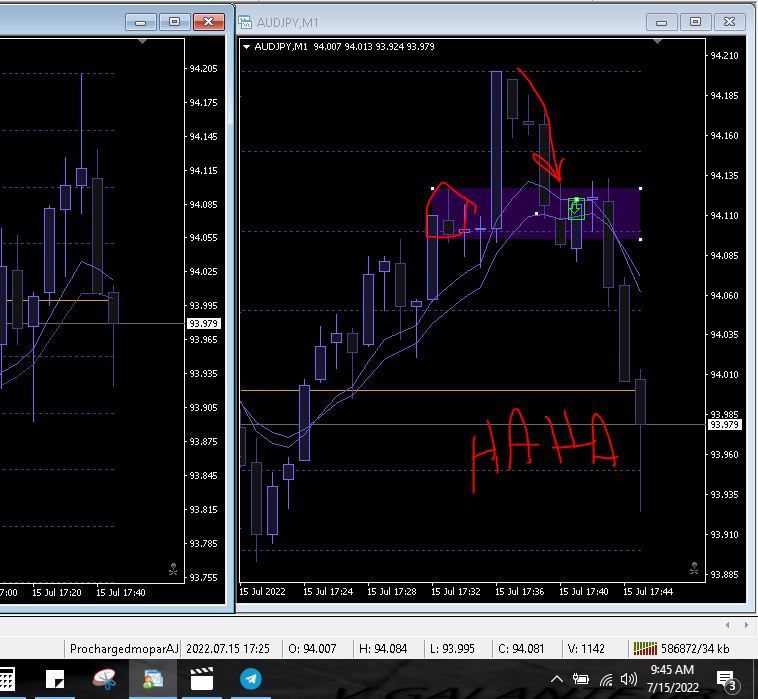The image size is (758, 699).
Task: Click the green sell arrow trade marker
Action: click(x=576, y=208)
